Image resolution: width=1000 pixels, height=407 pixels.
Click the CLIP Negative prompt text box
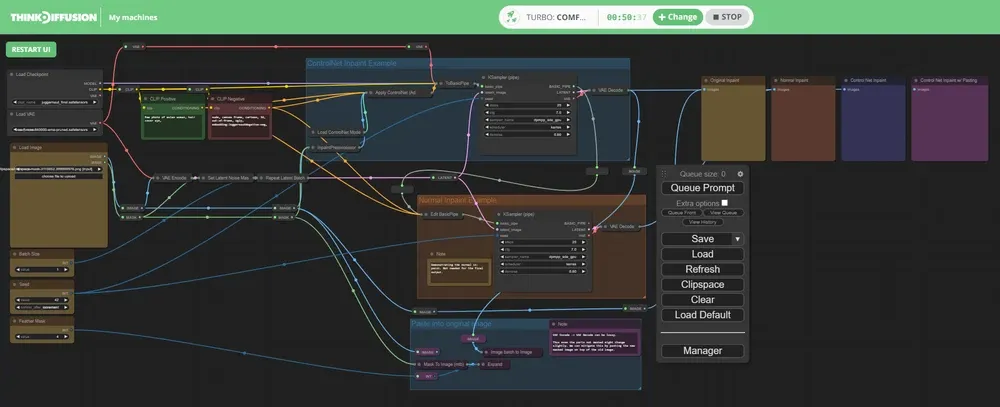[240, 124]
